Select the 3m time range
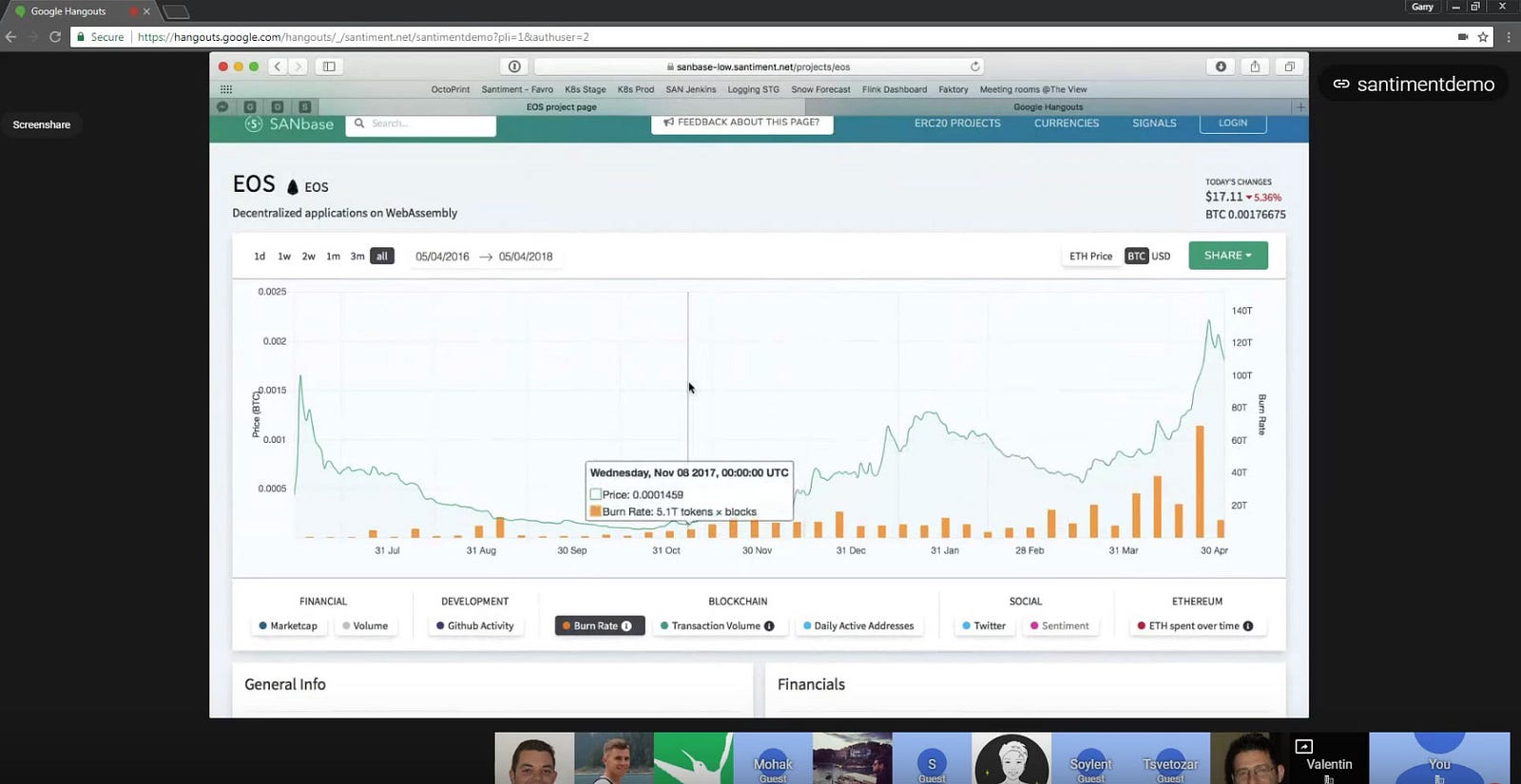The width and height of the screenshot is (1521, 784). [x=357, y=257]
